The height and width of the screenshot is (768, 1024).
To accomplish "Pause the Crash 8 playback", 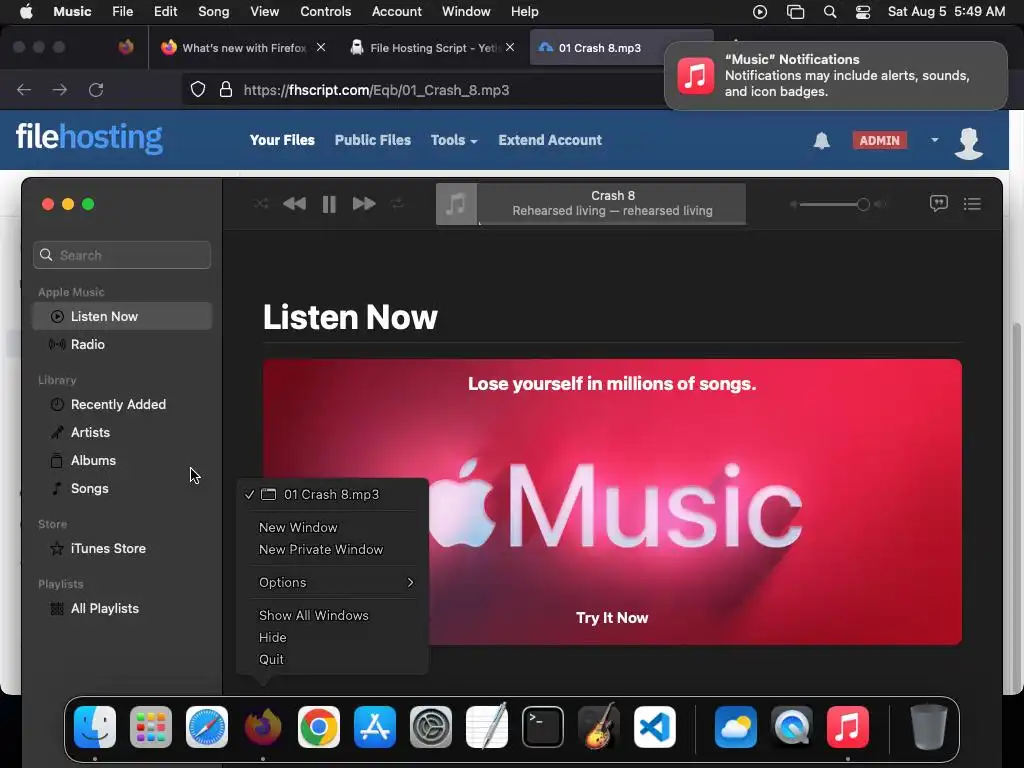I will click(x=329, y=204).
